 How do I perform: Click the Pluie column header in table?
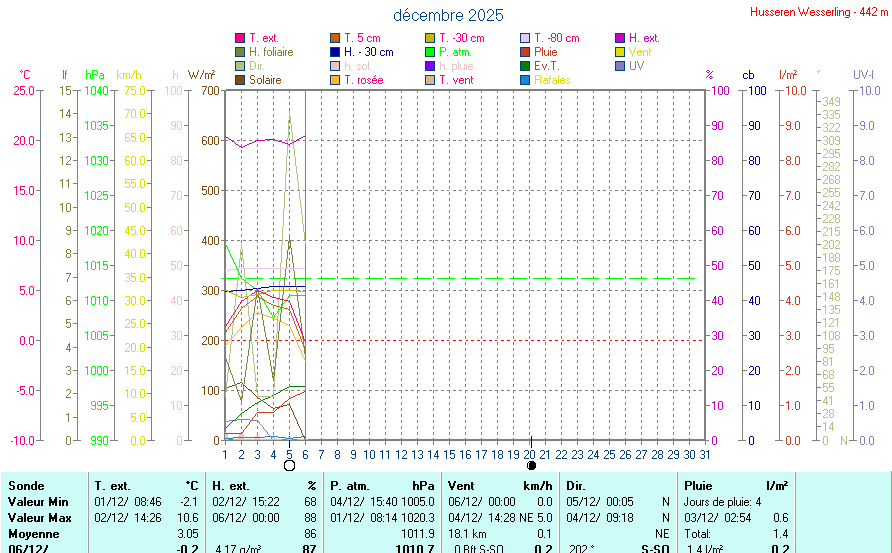click(698, 485)
